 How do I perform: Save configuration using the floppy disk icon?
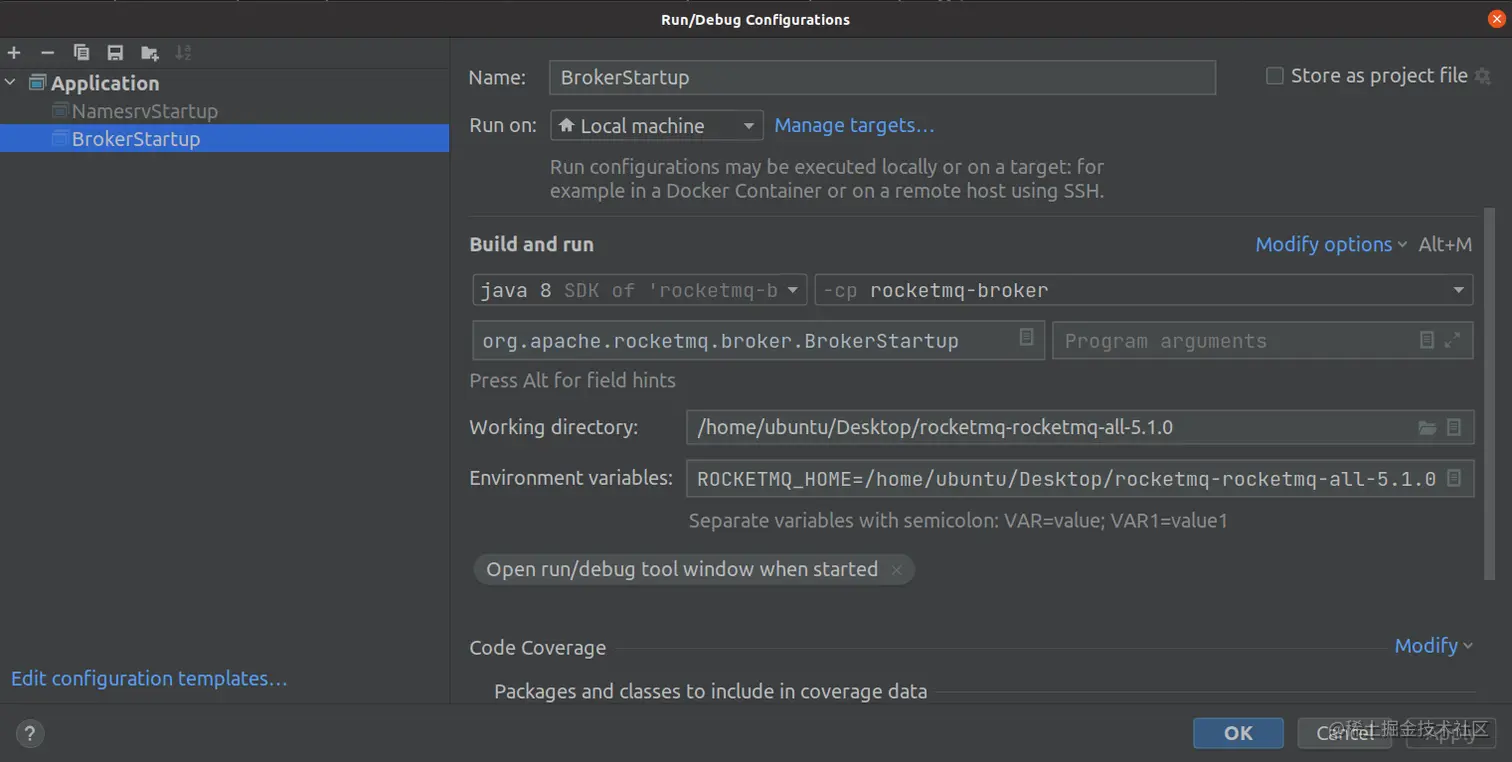pyautogui.click(x=115, y=53)
